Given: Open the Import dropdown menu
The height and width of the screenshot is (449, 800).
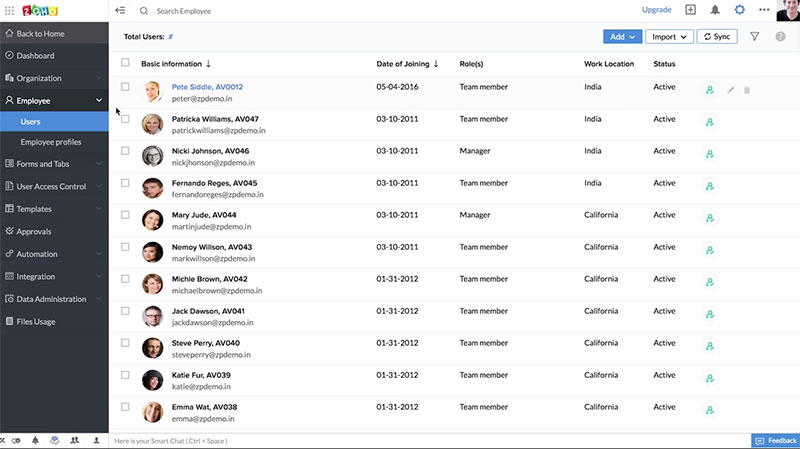Looking at the screenshot, I should click(668, 37).
